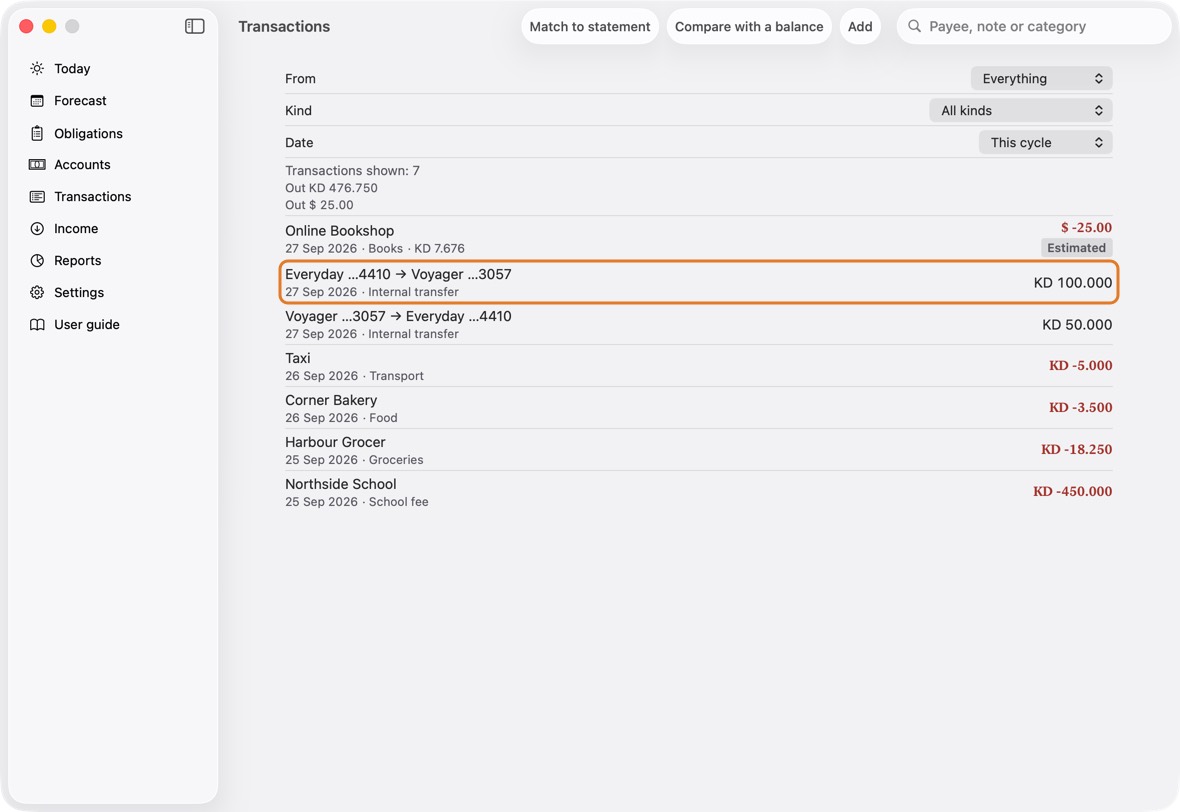
Task: Click the Today sun icon
Action: point(37,68)
